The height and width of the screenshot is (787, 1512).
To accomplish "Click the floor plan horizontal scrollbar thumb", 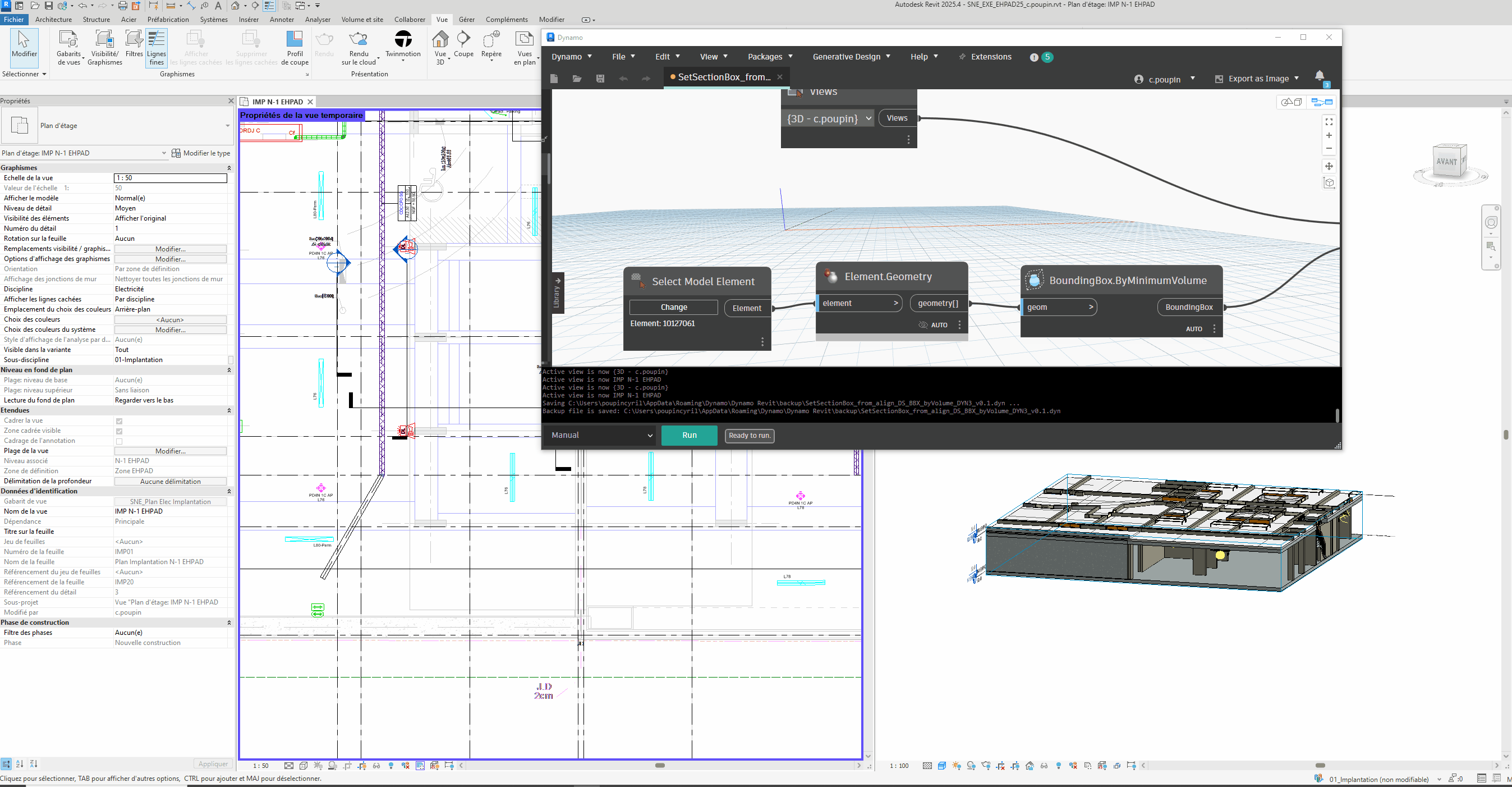I will point(660,765).
